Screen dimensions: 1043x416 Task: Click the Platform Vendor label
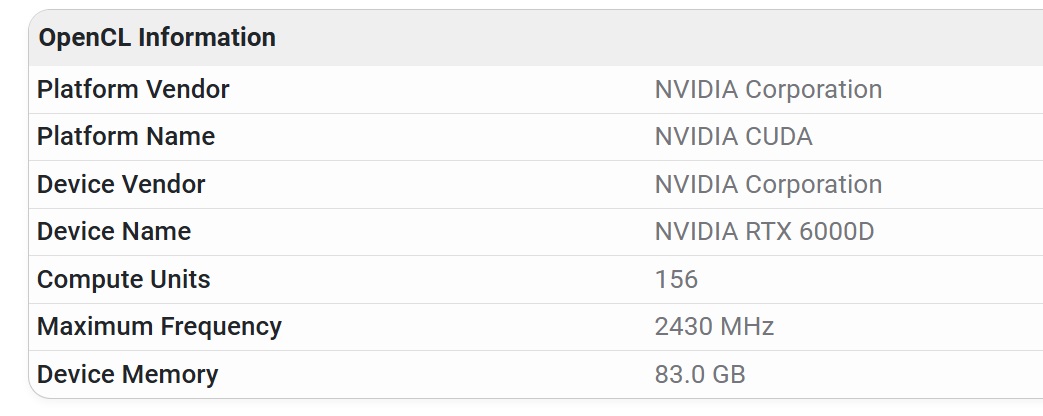[133, 90]
